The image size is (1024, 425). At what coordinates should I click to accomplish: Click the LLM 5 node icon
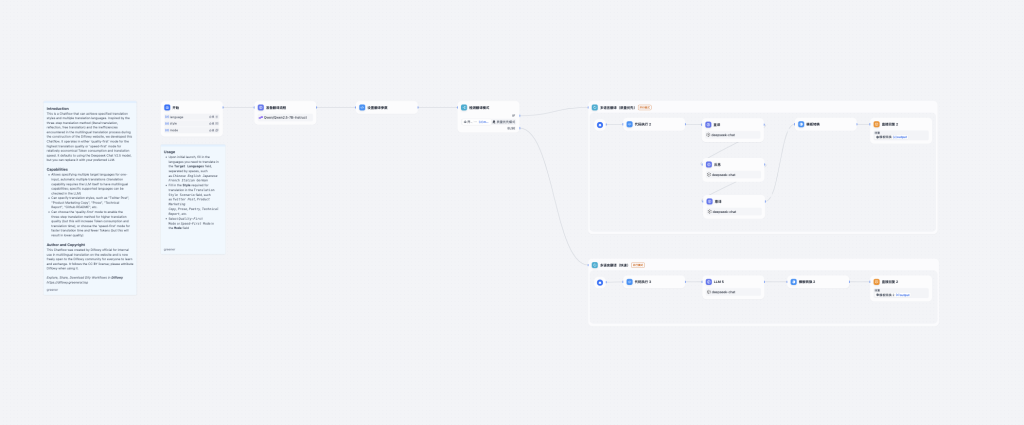pos(708,282)
